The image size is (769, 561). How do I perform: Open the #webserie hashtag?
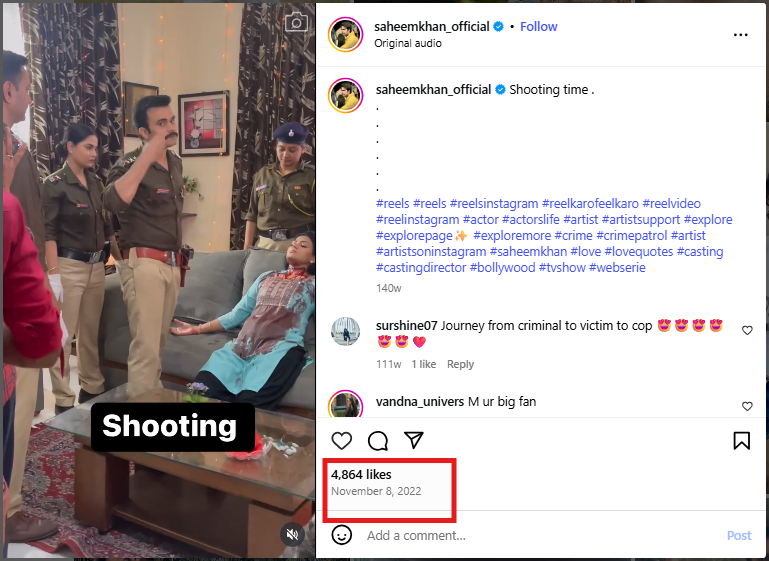click(617, 268)
